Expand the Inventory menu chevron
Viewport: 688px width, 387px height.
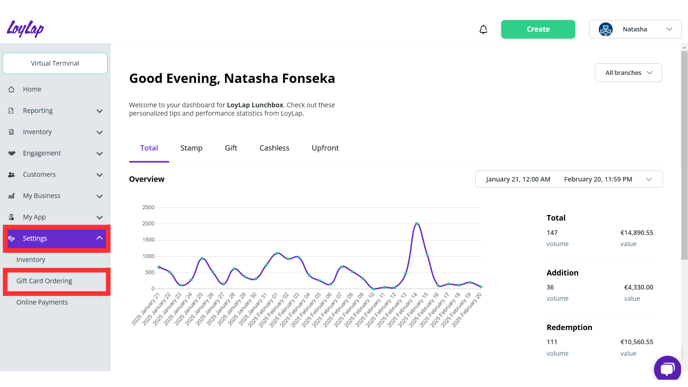tap(100, 132)
